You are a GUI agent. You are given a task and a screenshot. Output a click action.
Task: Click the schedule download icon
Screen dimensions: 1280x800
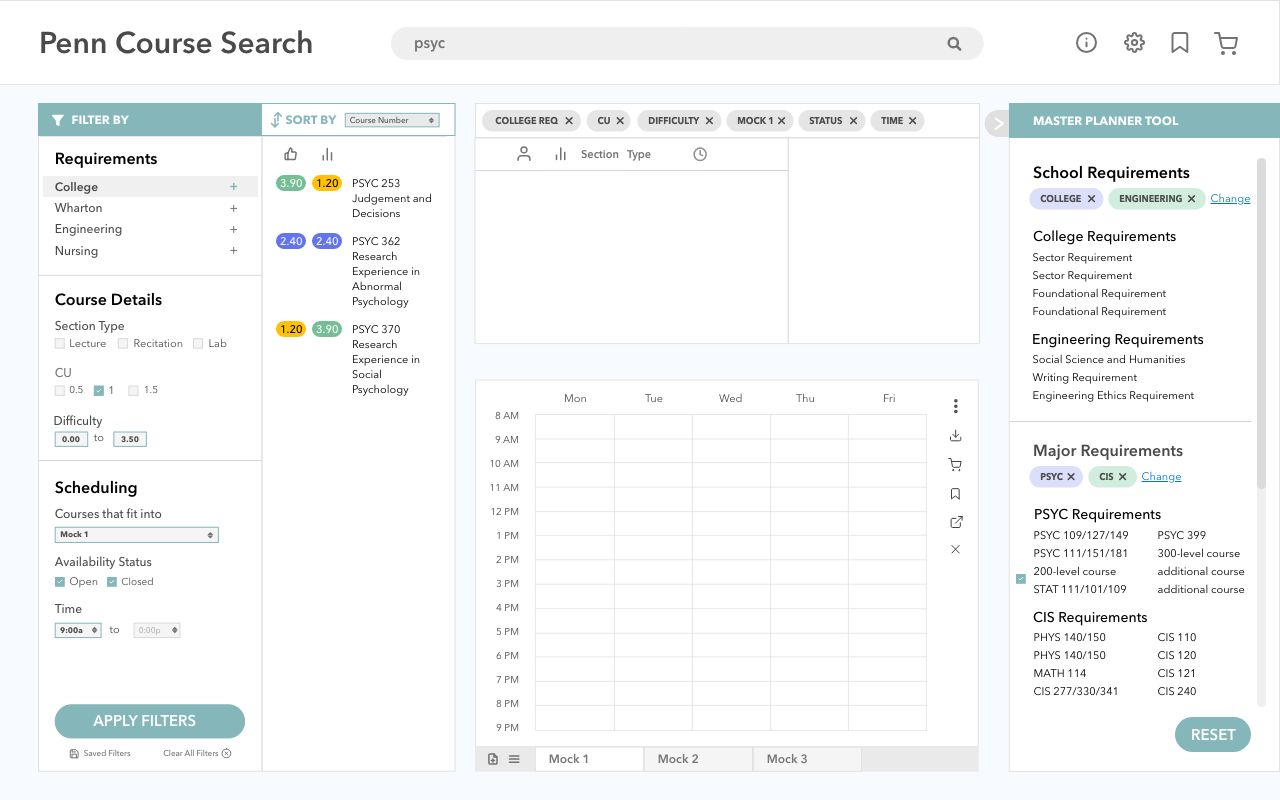tap(956, 436)
